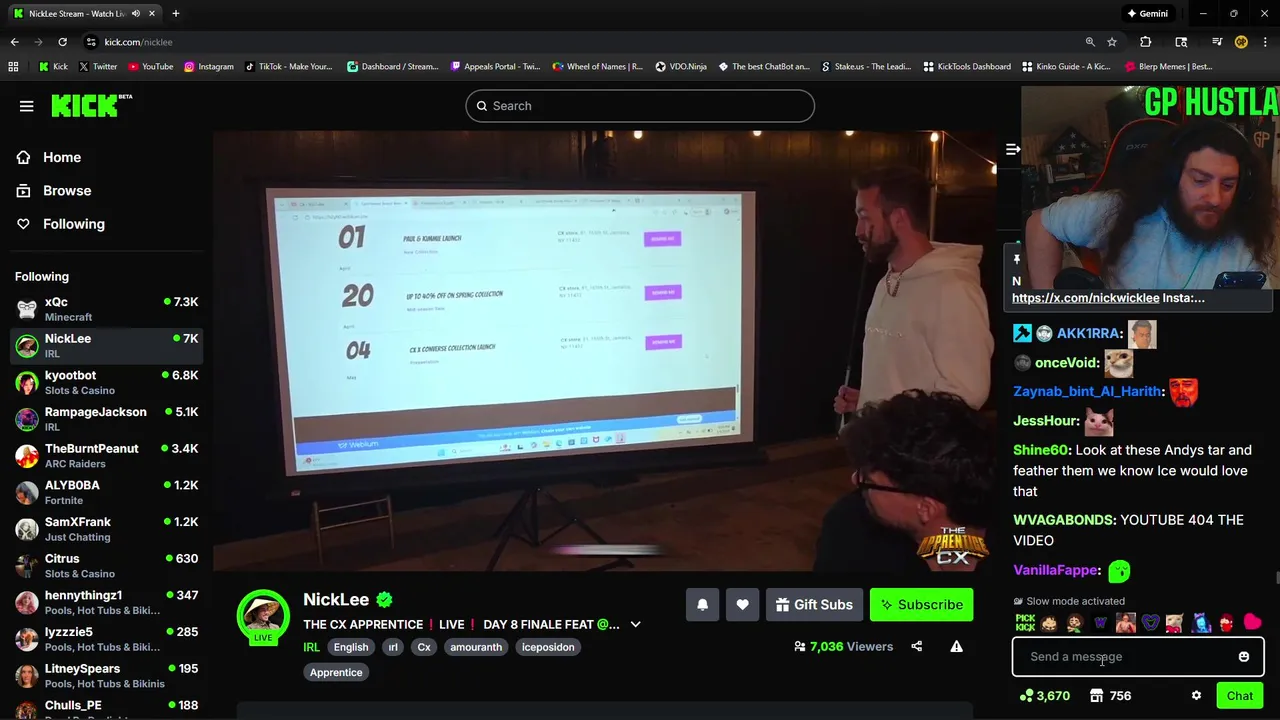Click the AKK1RRA username in chat
Image resolution: width=1280 pixels, height=720 pixels.
(1089, 334)
